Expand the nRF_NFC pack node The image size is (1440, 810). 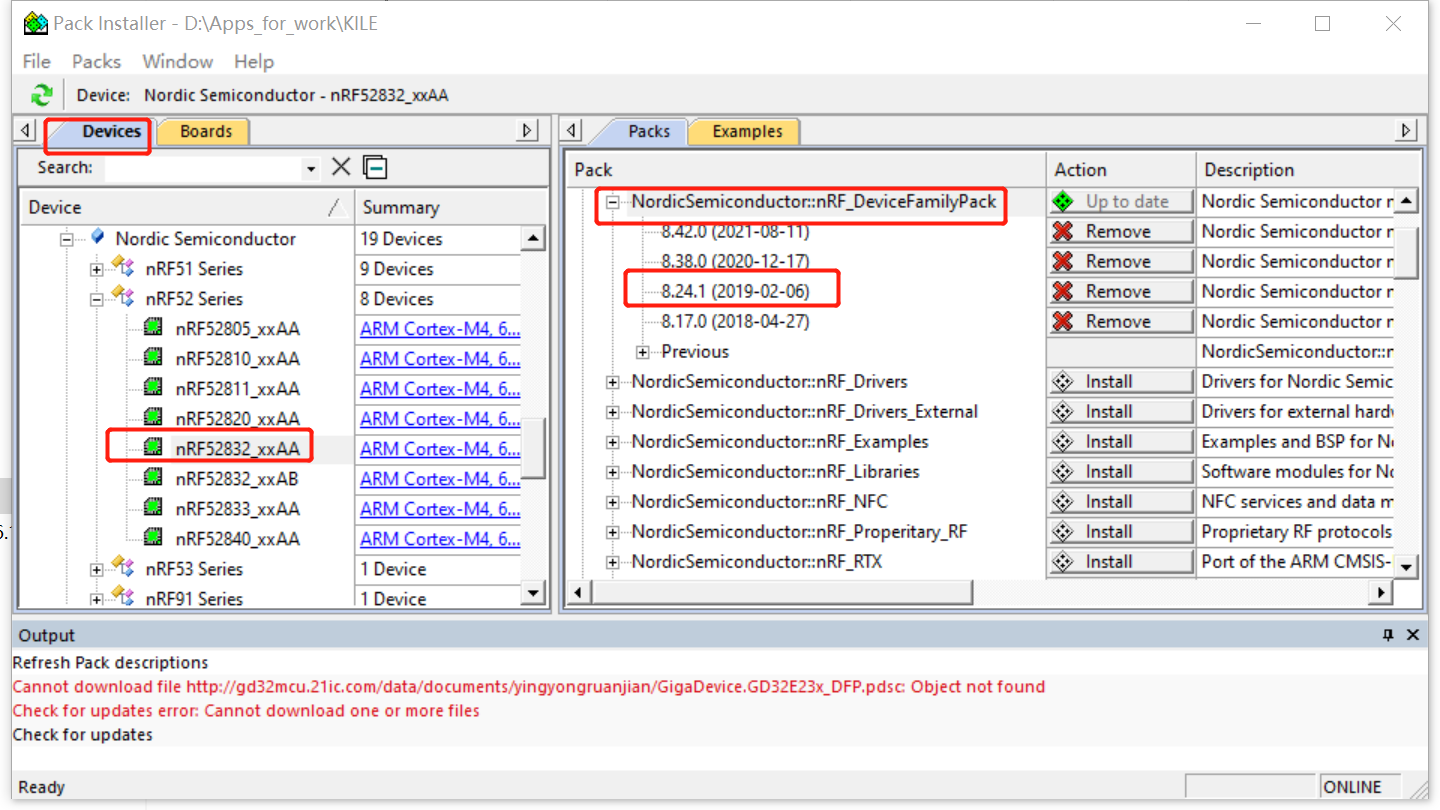click(613, 502)
